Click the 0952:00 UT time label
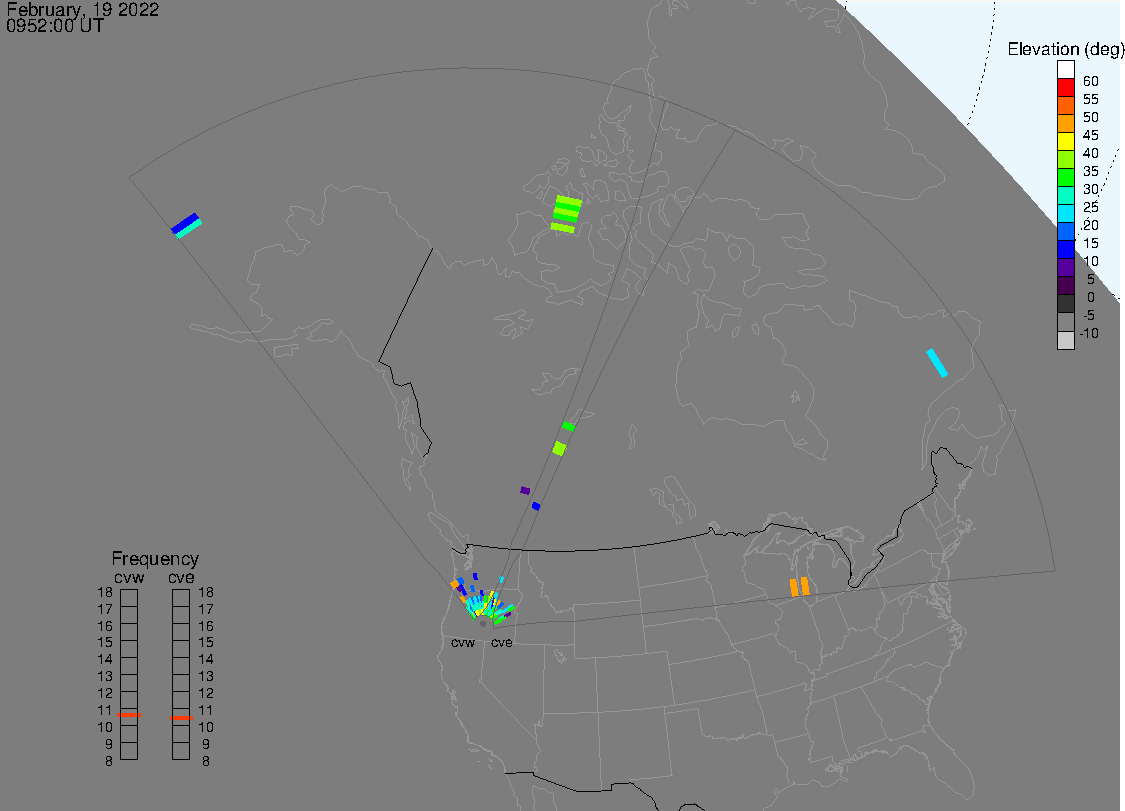 click(55, 26)
